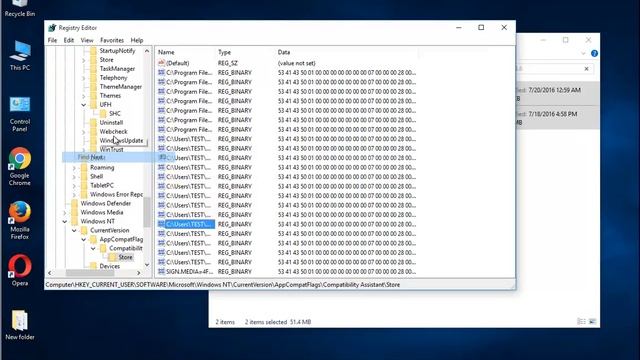Click the TaskManager folder icon
The height and width of the screenshot is (360, 640).
[x=93, y=69]
